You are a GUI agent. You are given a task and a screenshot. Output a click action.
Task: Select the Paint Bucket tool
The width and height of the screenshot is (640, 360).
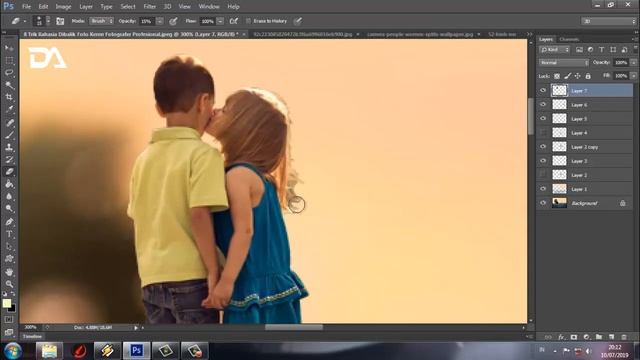[x=9, y=184]
